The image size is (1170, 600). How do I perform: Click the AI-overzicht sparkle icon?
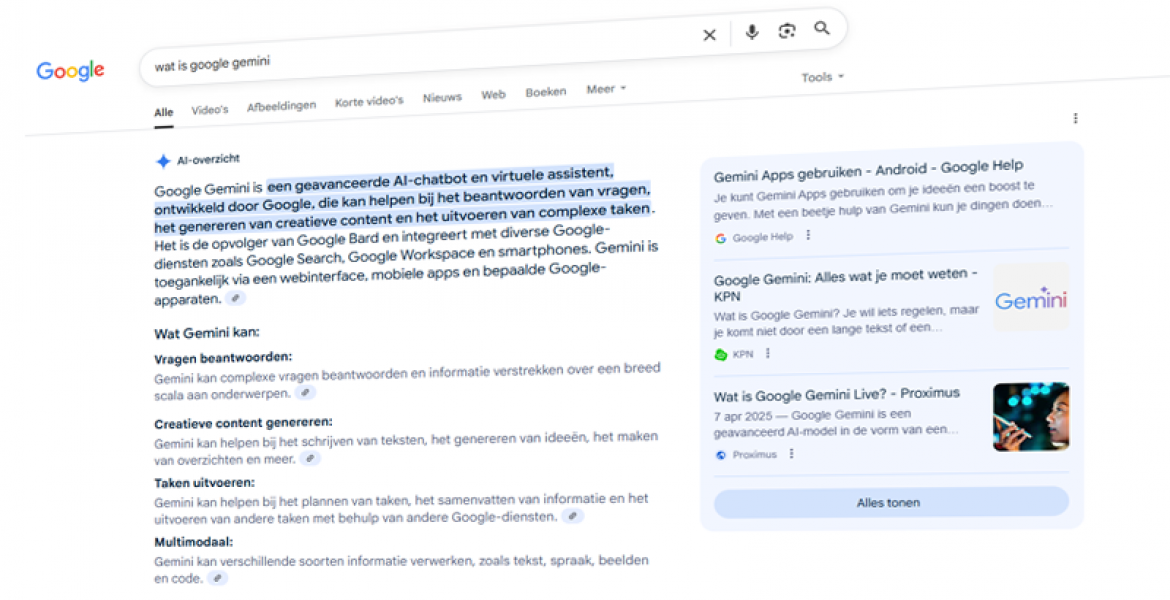(163, 161)
